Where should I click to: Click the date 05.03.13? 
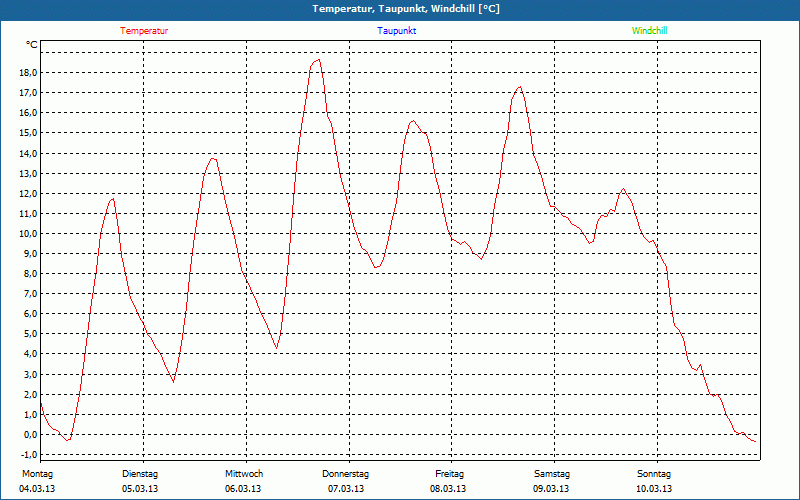[140, 489]
